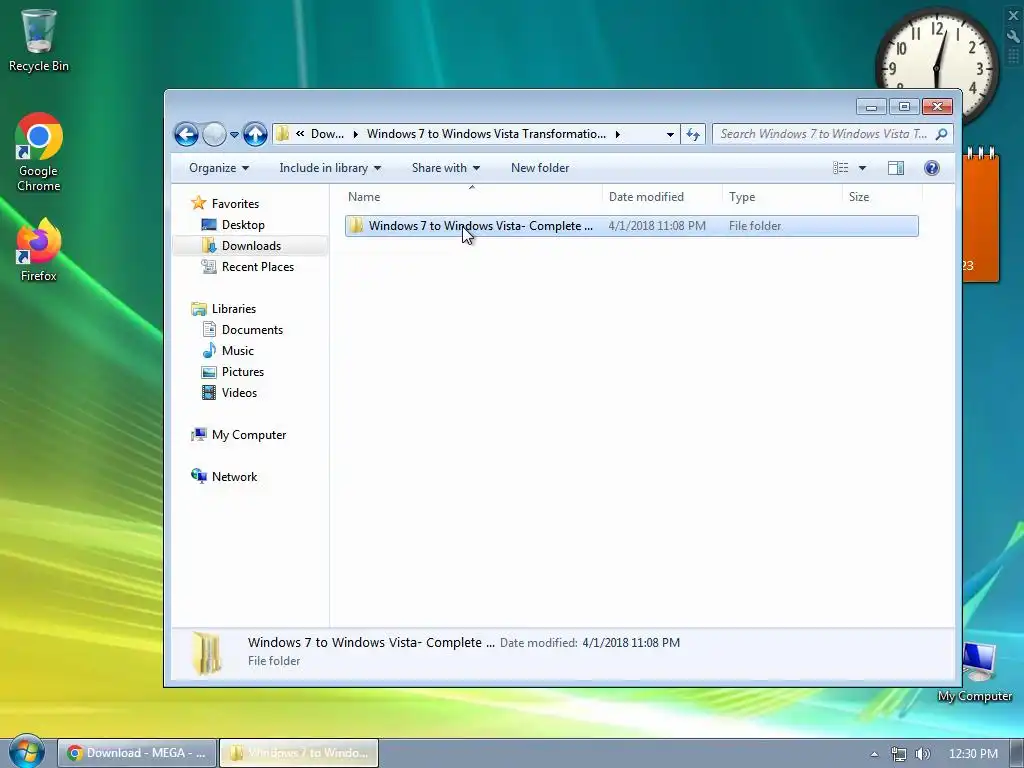Click the folder icon in file list row
Viewport: 1024px width, 768px height.
356,226
